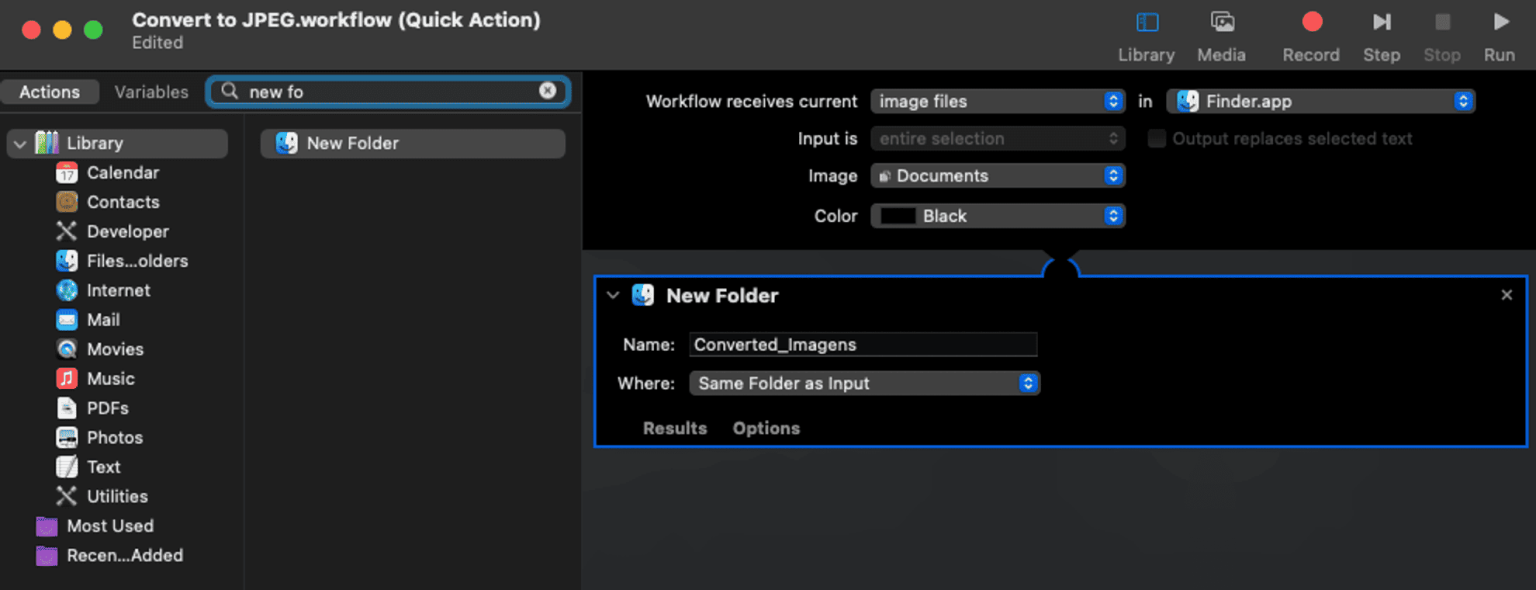Switch to the Variables tab
Screen dimensions: 1536x590
(x=151, y=92)
